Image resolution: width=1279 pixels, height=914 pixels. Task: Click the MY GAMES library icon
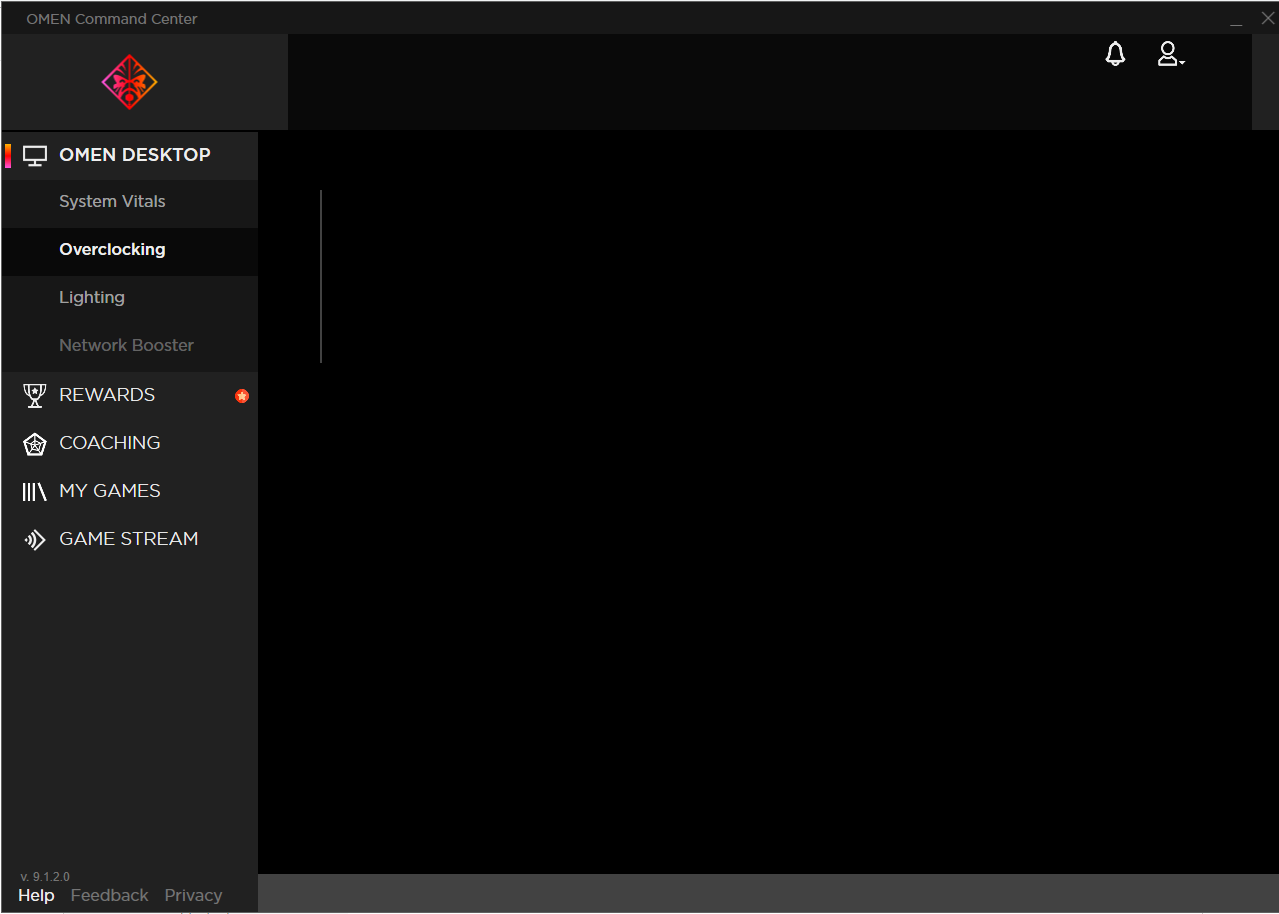point(34,491)
